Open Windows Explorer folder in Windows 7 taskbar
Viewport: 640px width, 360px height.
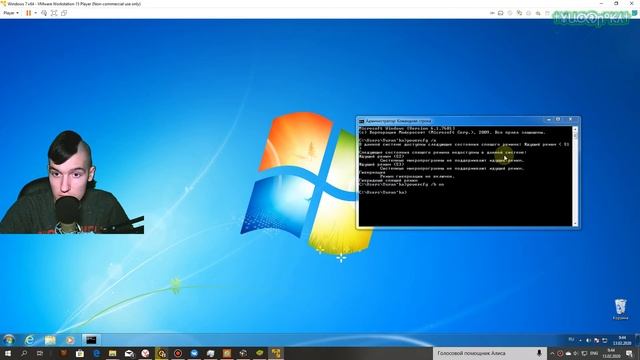pos(50,340)
